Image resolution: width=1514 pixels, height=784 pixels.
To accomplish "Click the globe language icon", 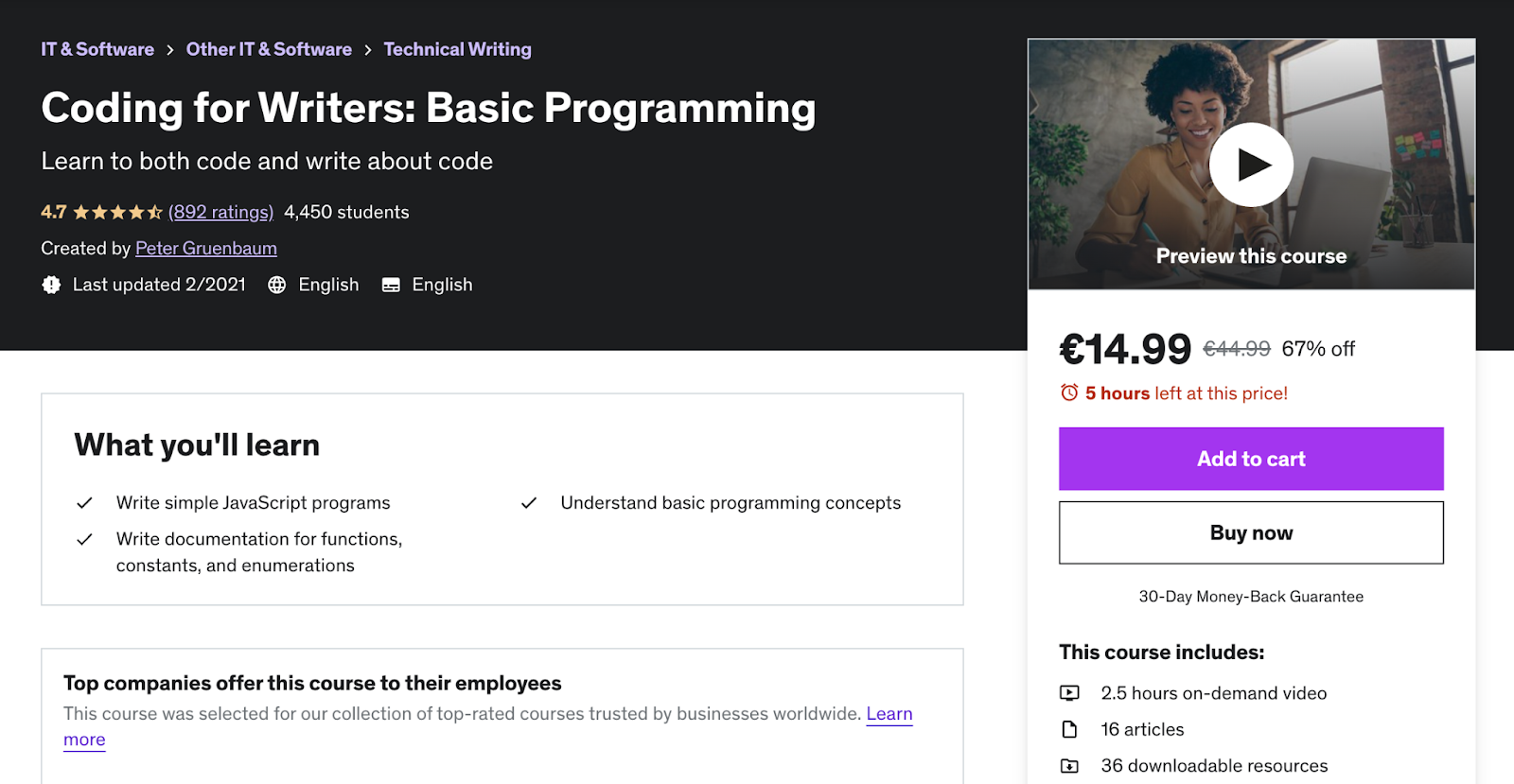I will pos(276,285).
